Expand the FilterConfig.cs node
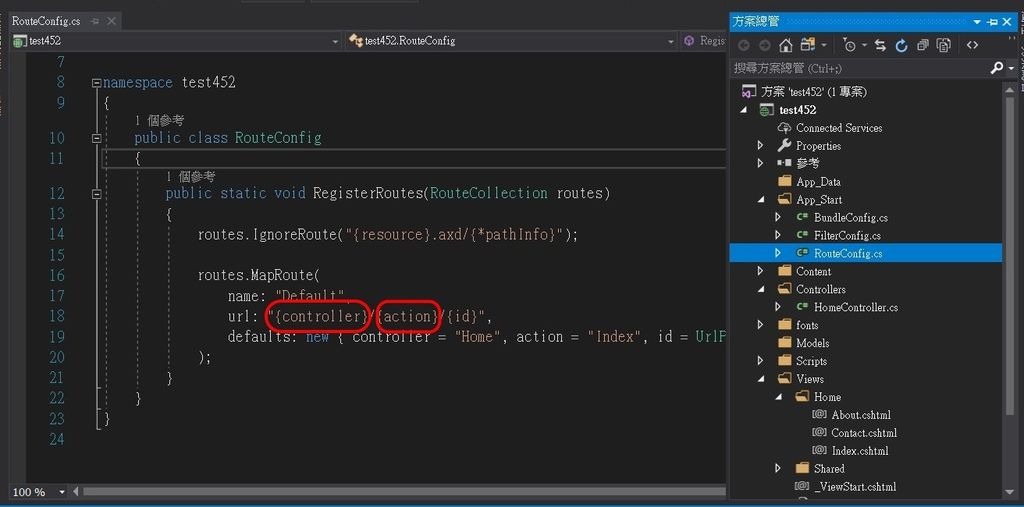Viewport: 1024px width, 507px height. click(x=778, y=235)
